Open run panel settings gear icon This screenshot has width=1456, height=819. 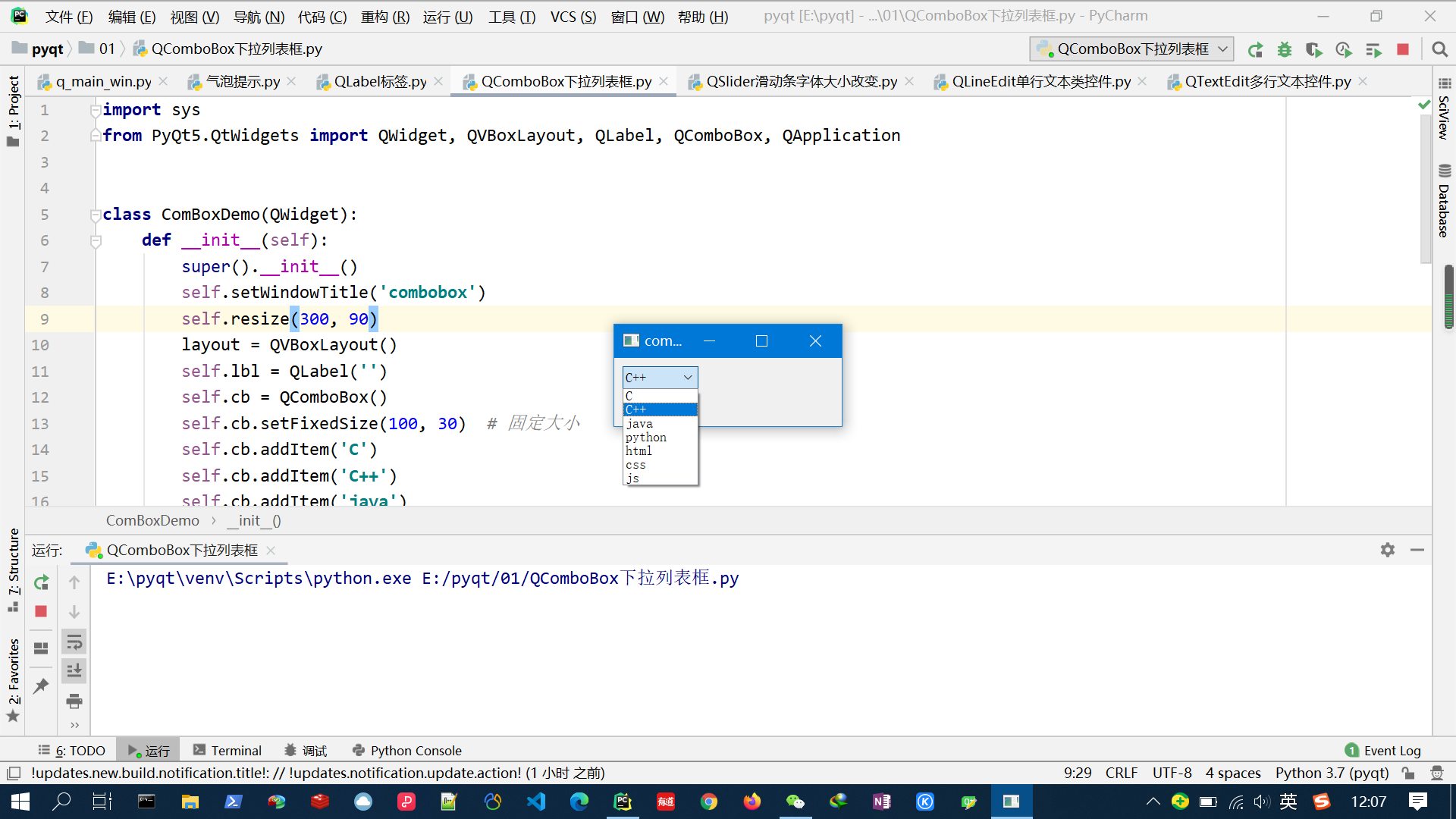click(x=1387, y=550)
